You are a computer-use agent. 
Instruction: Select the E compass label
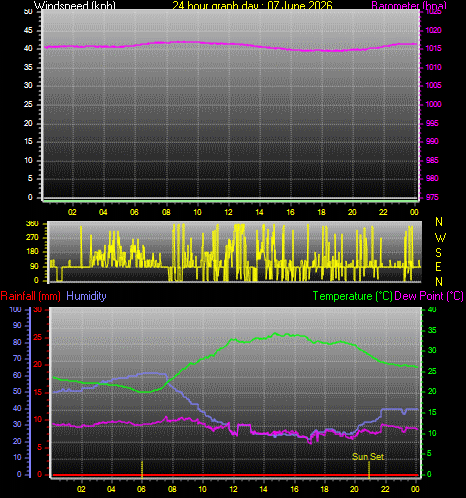tap(438, 267)
